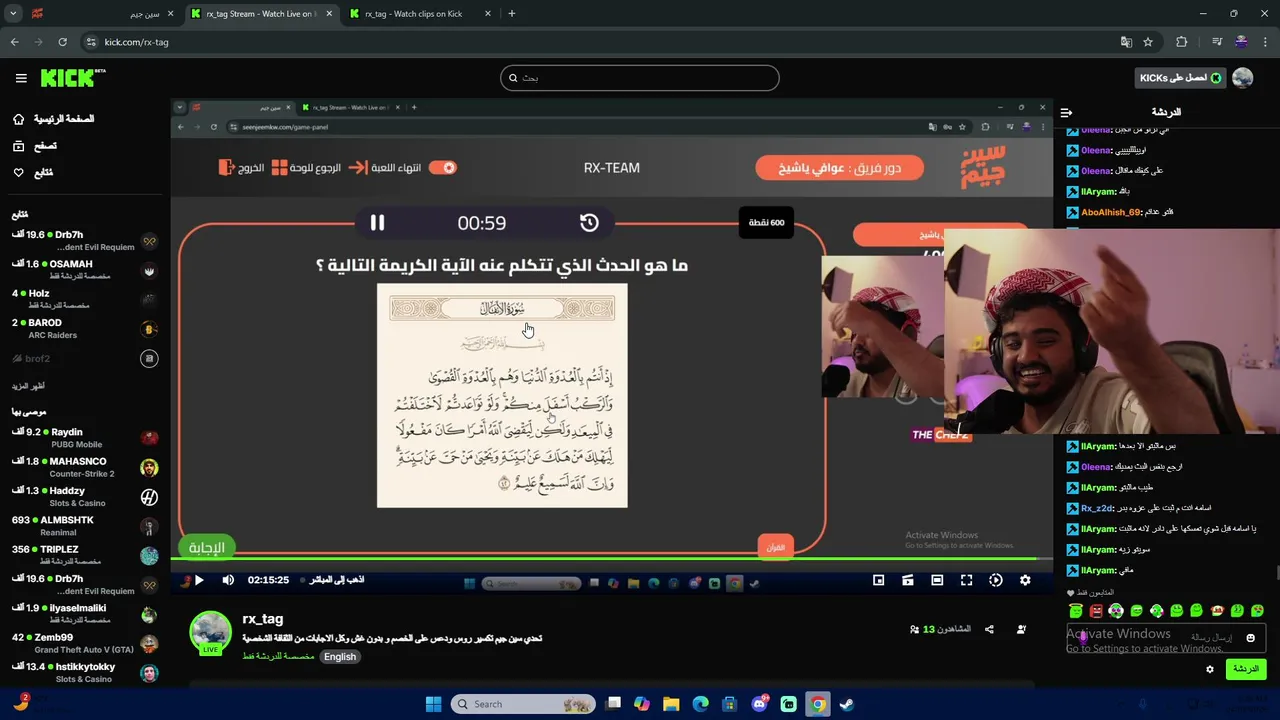Screen dimensions: 1280x720
Task: Click the Kick search box
Action: 640,78
